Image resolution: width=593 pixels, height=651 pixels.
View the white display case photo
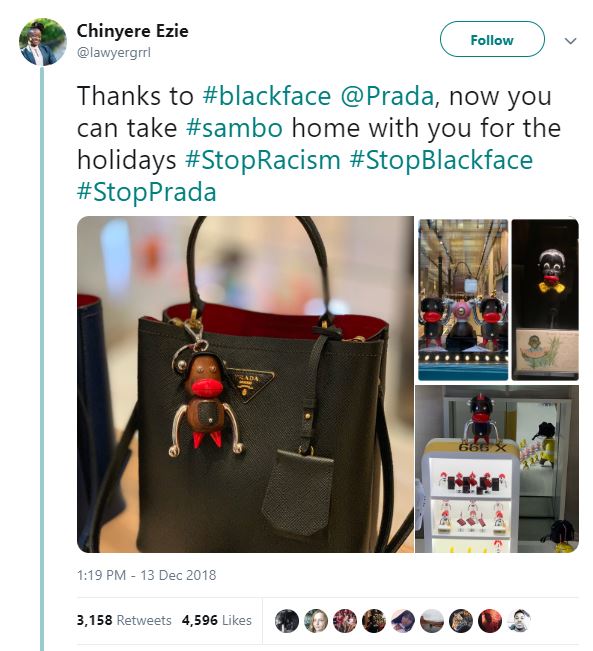tap(497, 469)
